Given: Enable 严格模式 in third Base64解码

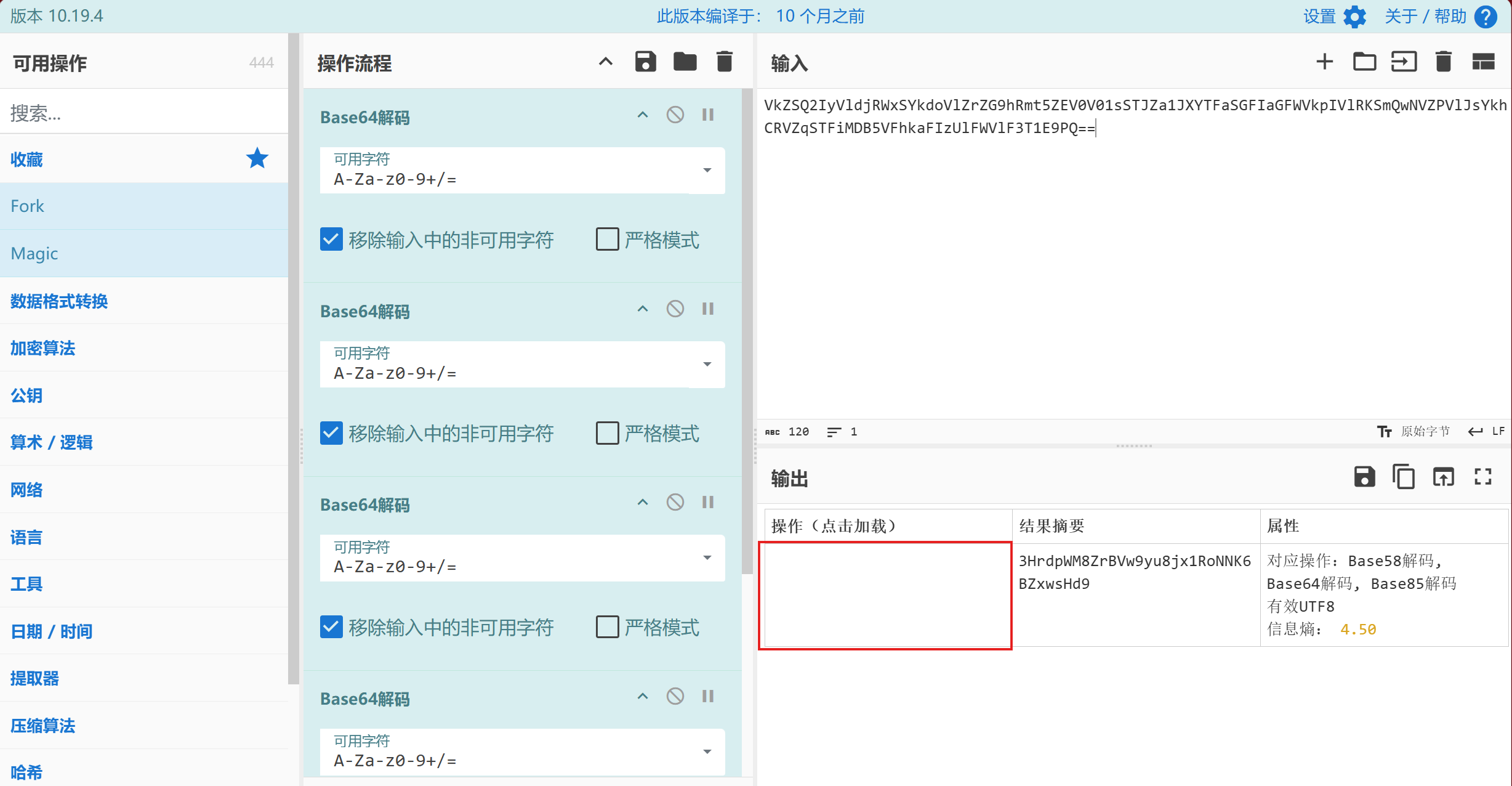Looking at the screenshot, I should coord(607,627).
